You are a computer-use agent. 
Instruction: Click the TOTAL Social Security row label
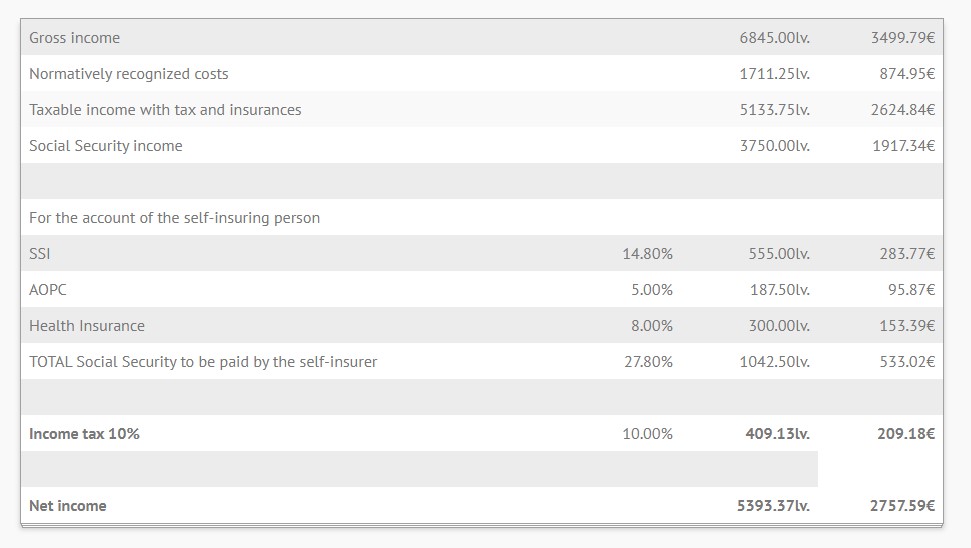203,362
